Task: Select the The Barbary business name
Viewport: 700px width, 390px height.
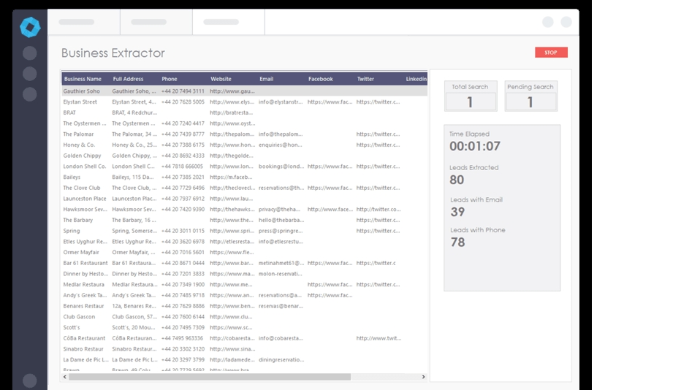Action: [78, 220]
